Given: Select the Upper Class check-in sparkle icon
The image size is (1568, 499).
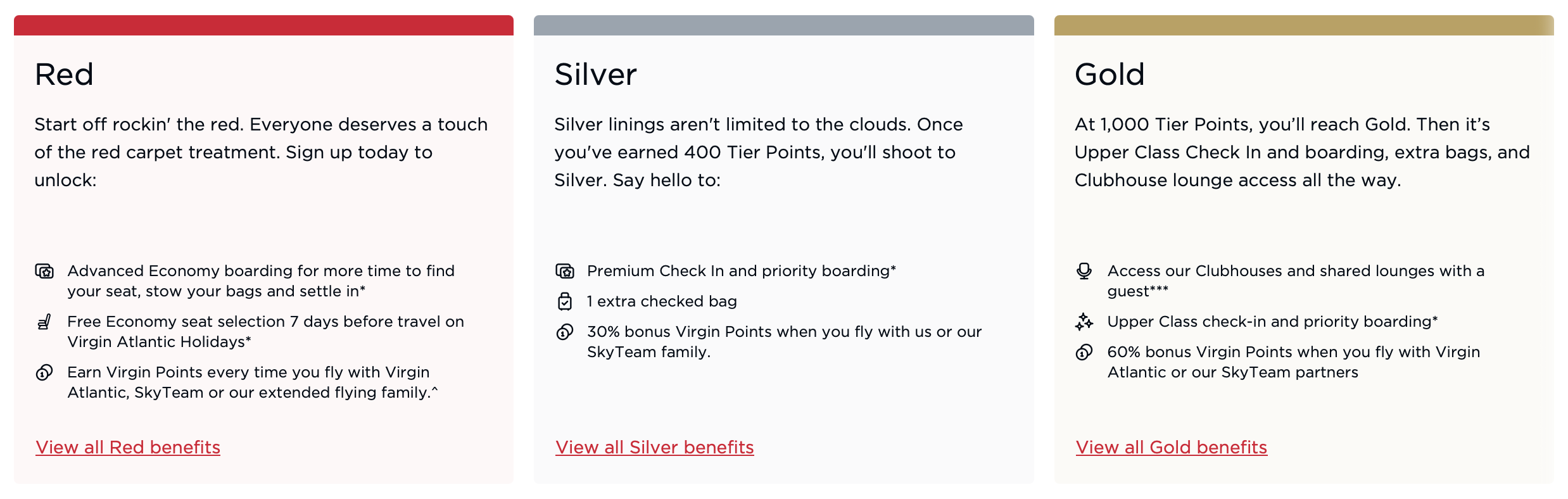Looking at the screenshot, I should tap(1085, 322).
